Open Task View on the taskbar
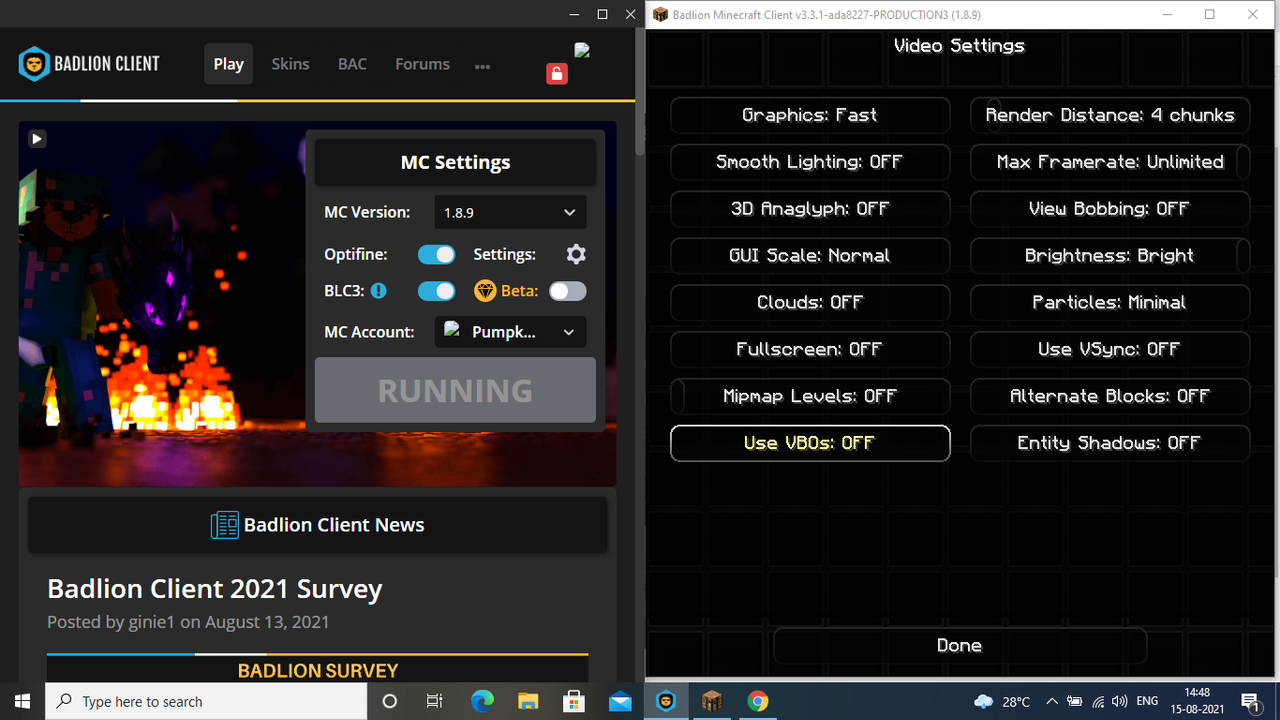Screen dimensions: 1280x720 click(435, 701)
